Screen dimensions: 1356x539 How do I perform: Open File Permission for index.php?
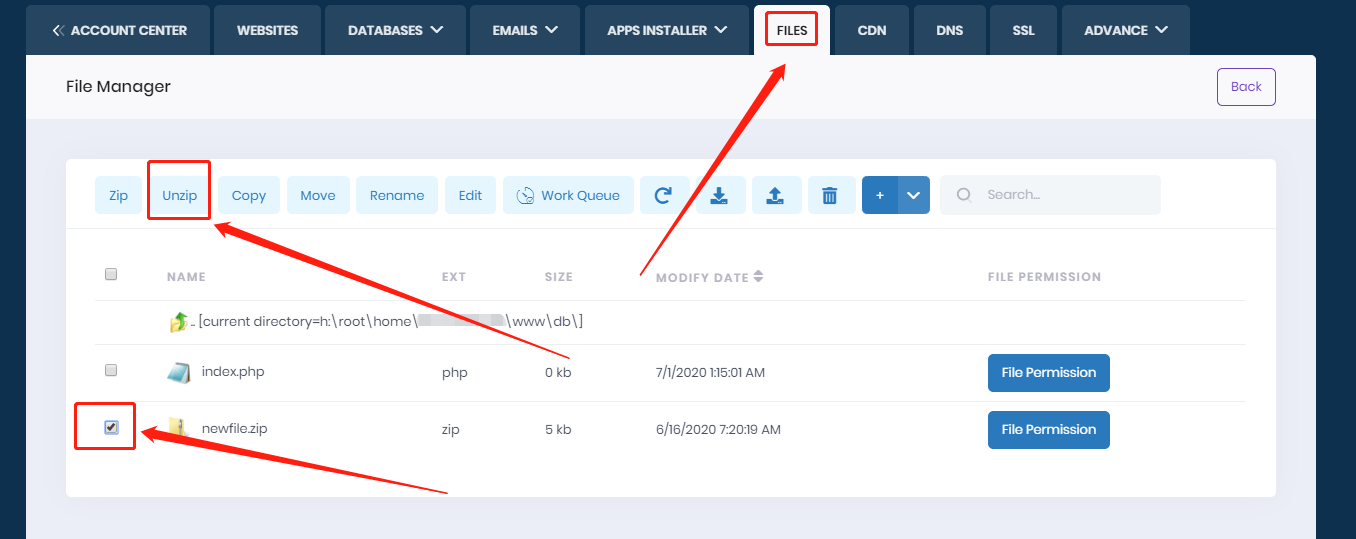1048,372
